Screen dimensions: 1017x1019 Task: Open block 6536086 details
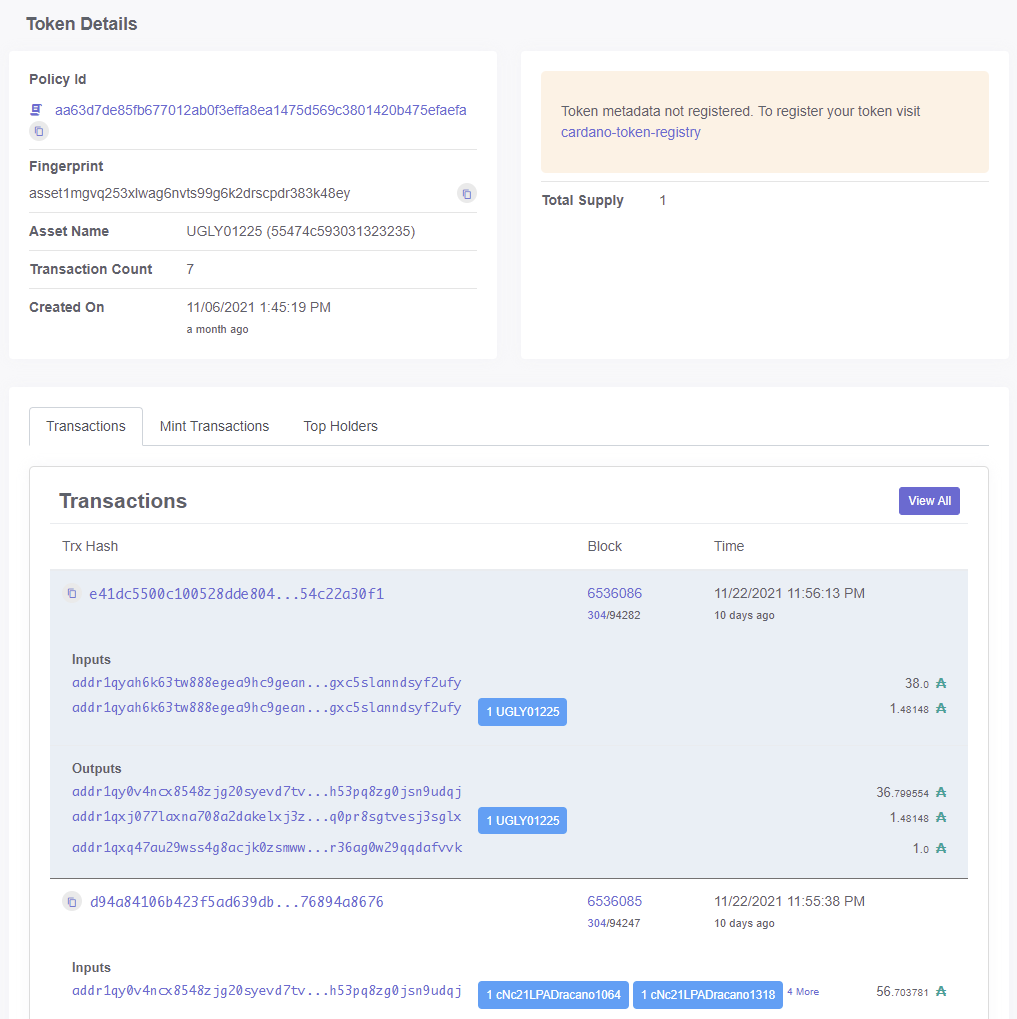pyautogui.click(x=614, y=593)
